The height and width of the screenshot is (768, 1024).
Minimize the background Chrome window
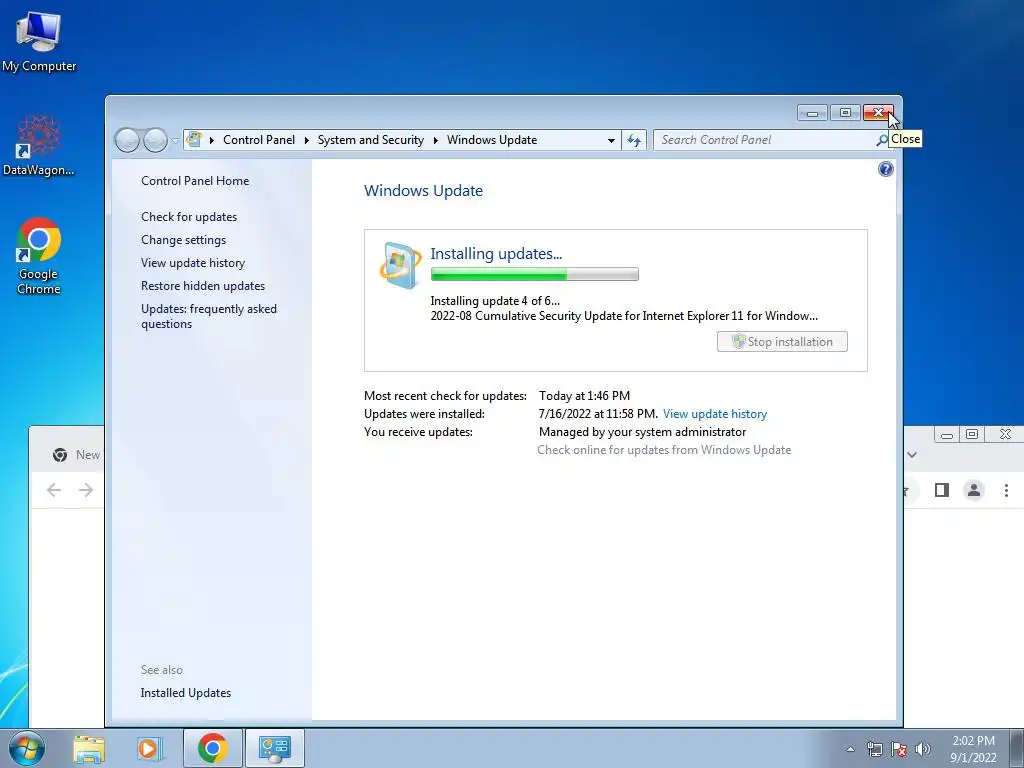pos(947,434)
